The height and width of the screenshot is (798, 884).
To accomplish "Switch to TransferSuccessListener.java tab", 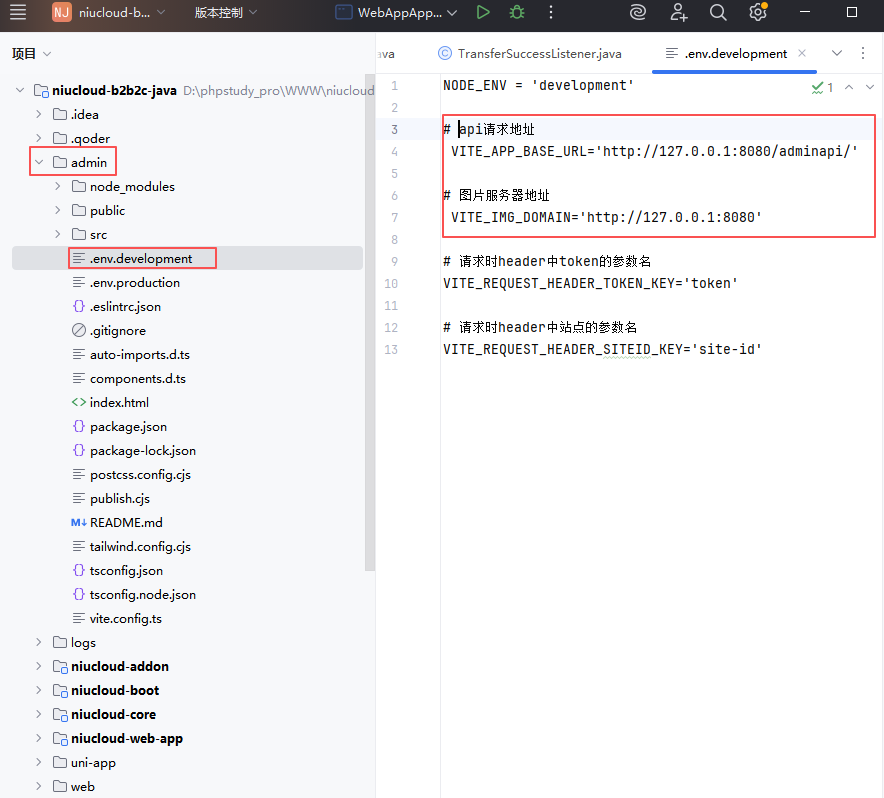I will point(529,54).
